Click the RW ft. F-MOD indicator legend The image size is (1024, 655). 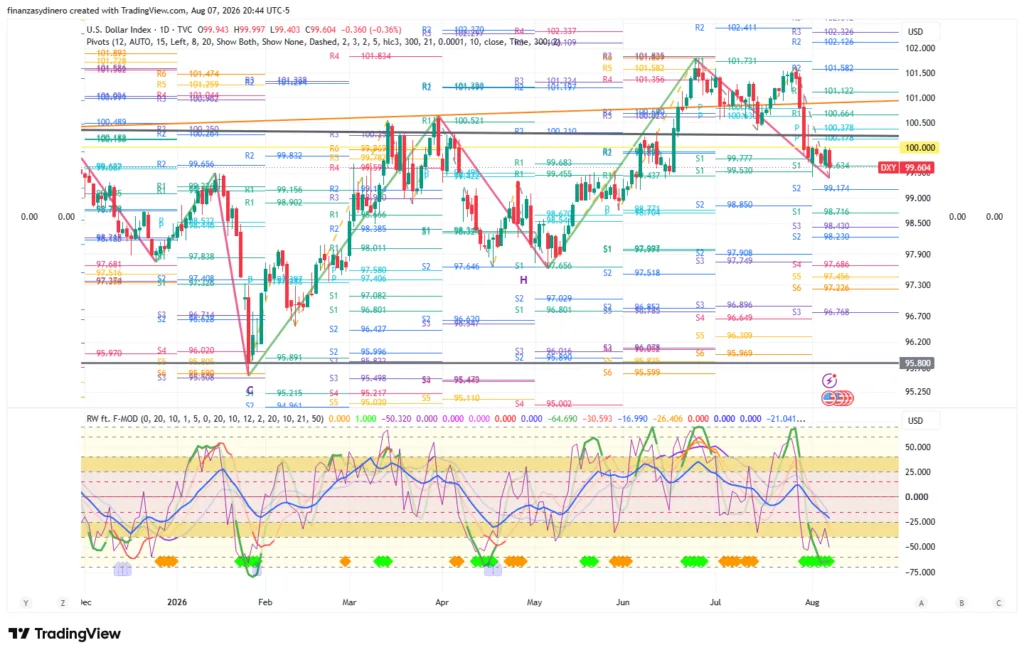pyautogui.click(x=204, y=419)
